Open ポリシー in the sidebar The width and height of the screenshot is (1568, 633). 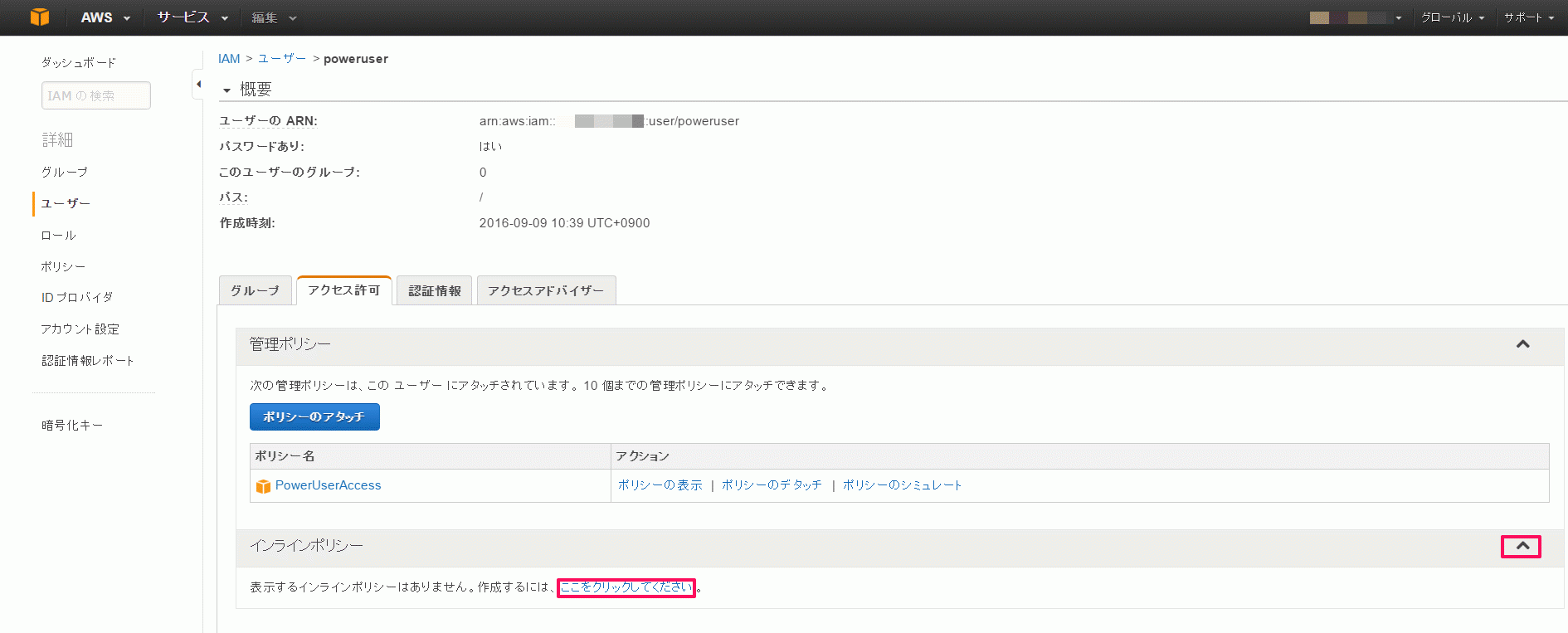point(63,266)
